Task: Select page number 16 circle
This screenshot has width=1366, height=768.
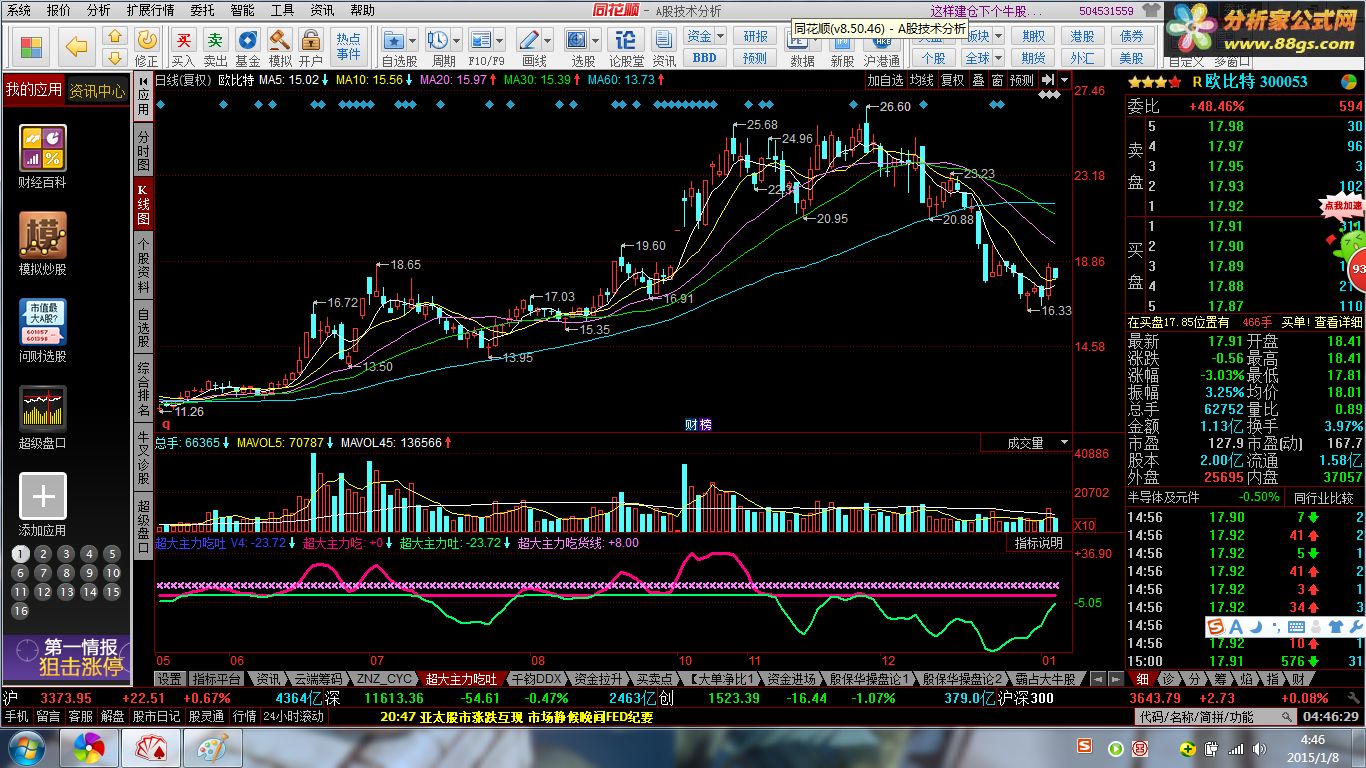Action: point(20,611)
